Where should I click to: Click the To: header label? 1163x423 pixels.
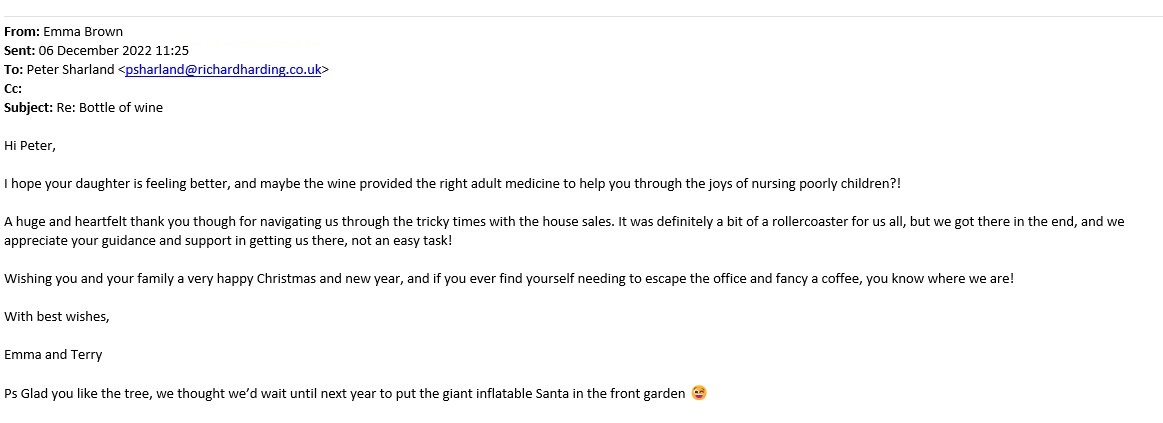click(x=13, y=70)
